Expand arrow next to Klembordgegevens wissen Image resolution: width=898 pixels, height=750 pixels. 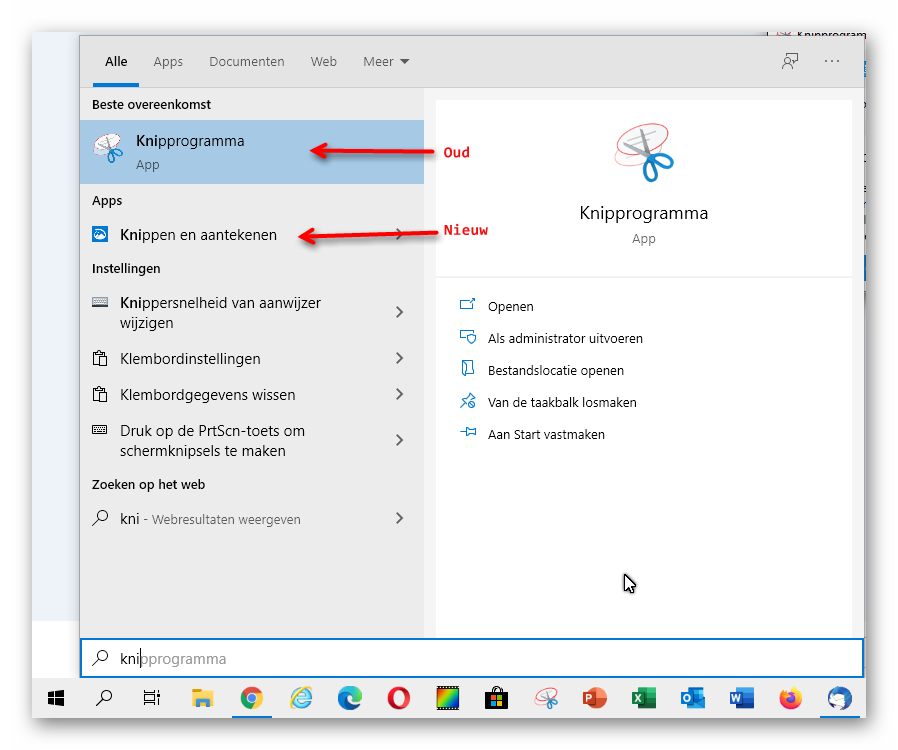(399, 395)
